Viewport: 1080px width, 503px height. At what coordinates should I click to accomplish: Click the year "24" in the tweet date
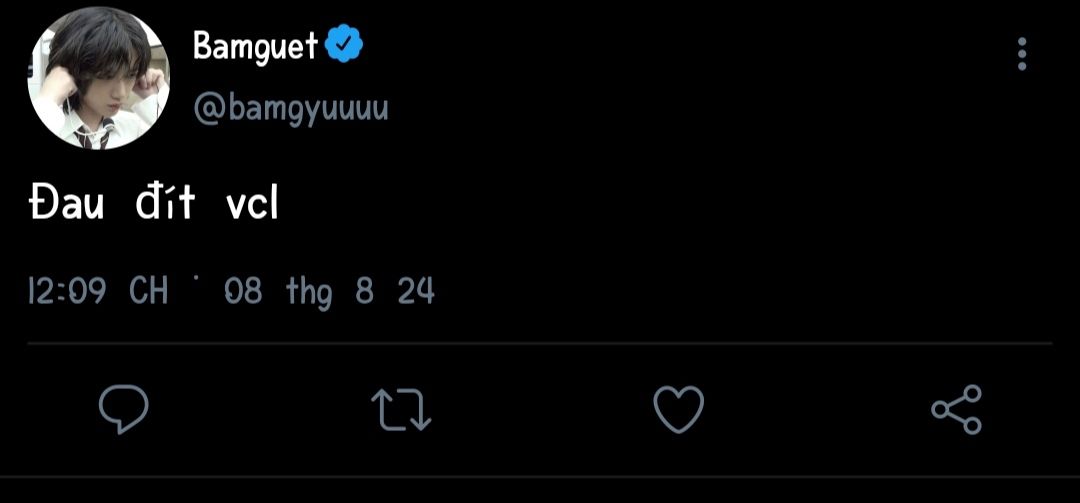[x=415, y=291]
